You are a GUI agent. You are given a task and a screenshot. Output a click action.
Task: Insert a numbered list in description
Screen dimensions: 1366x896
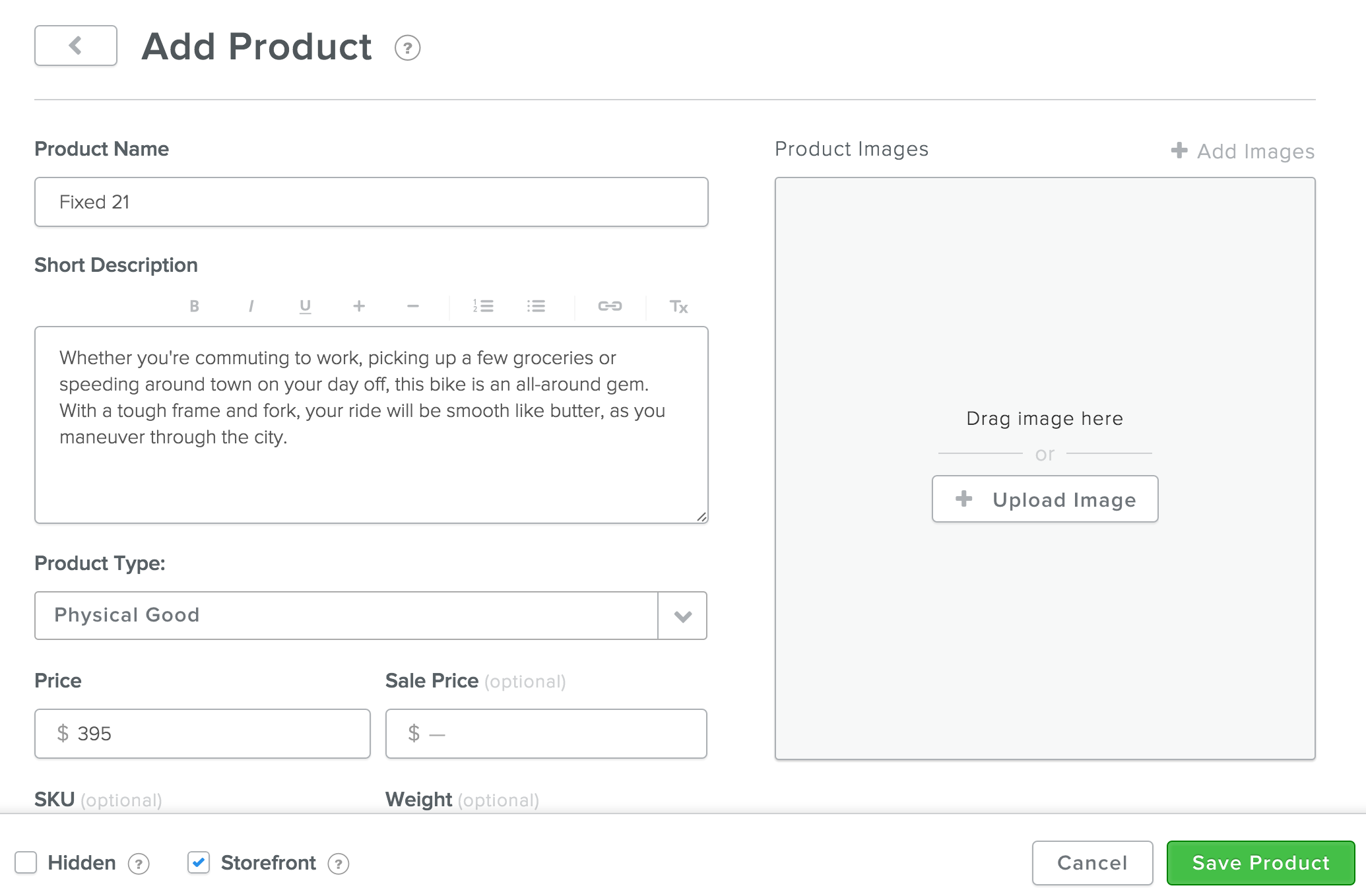483,306
